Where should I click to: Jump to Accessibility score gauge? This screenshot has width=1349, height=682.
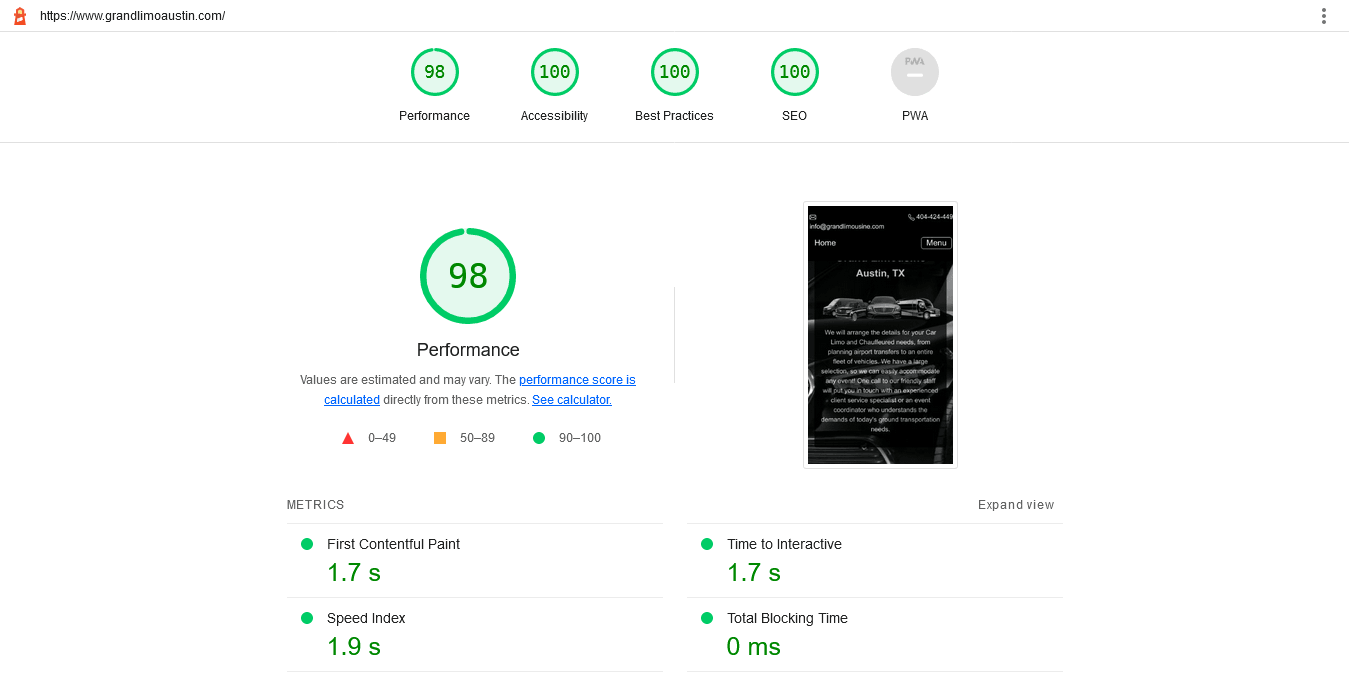[555, 72]
